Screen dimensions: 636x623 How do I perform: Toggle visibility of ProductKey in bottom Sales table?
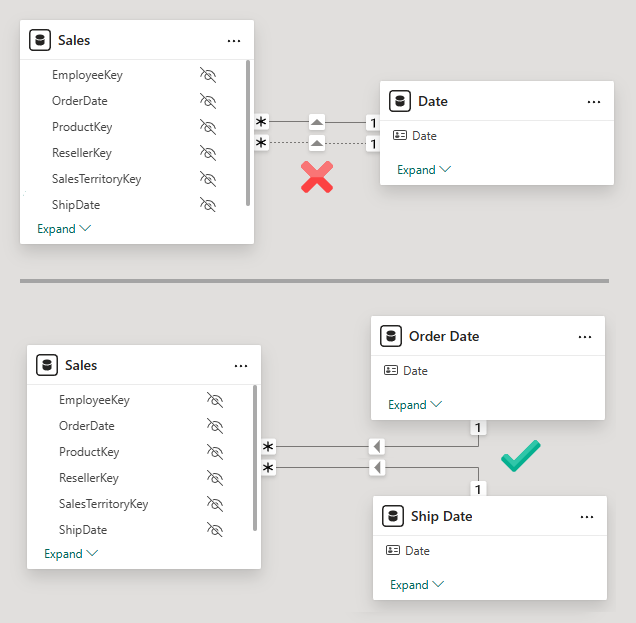215,452
